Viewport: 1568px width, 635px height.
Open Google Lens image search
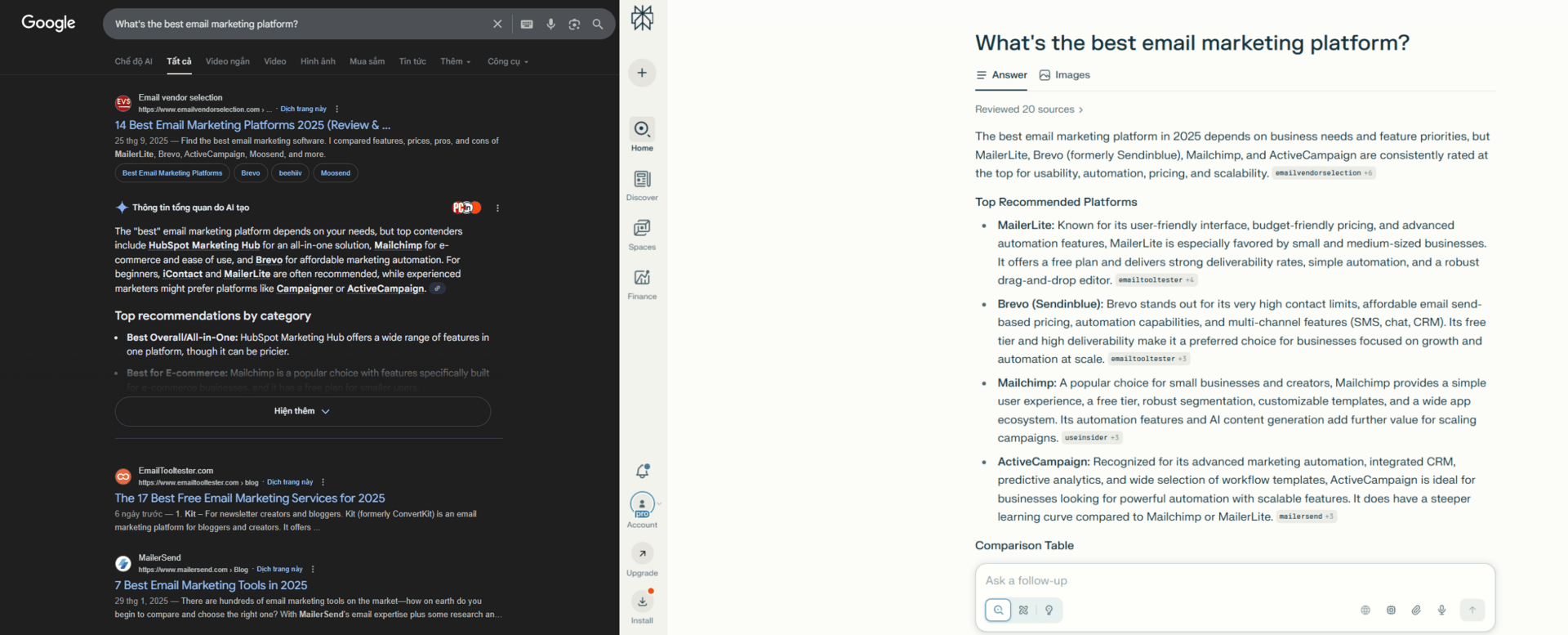pyautogui.click(x=574, y=24)
